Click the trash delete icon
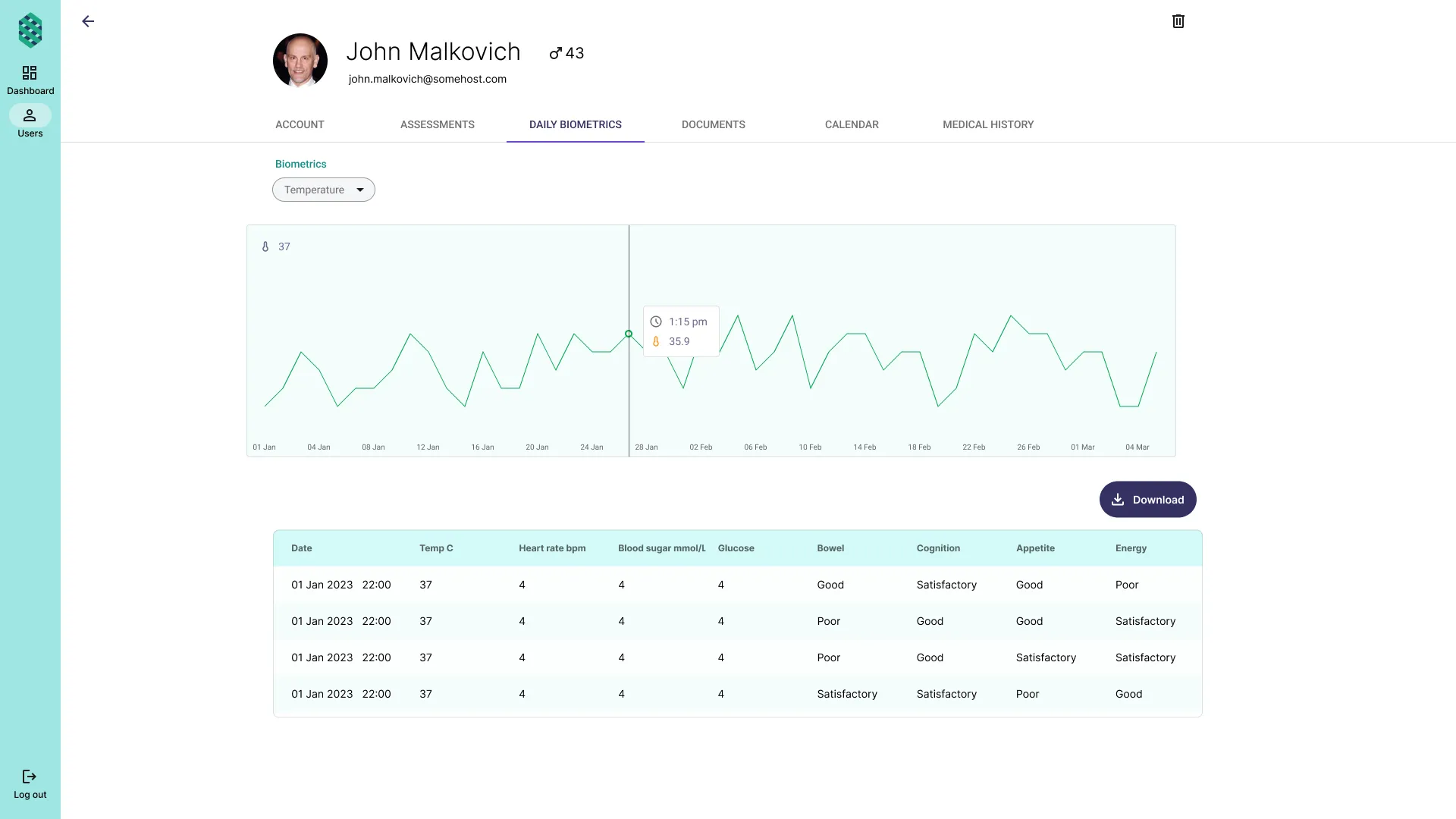This screenshot has width=1456, height=819. (x=1178, y=21)
